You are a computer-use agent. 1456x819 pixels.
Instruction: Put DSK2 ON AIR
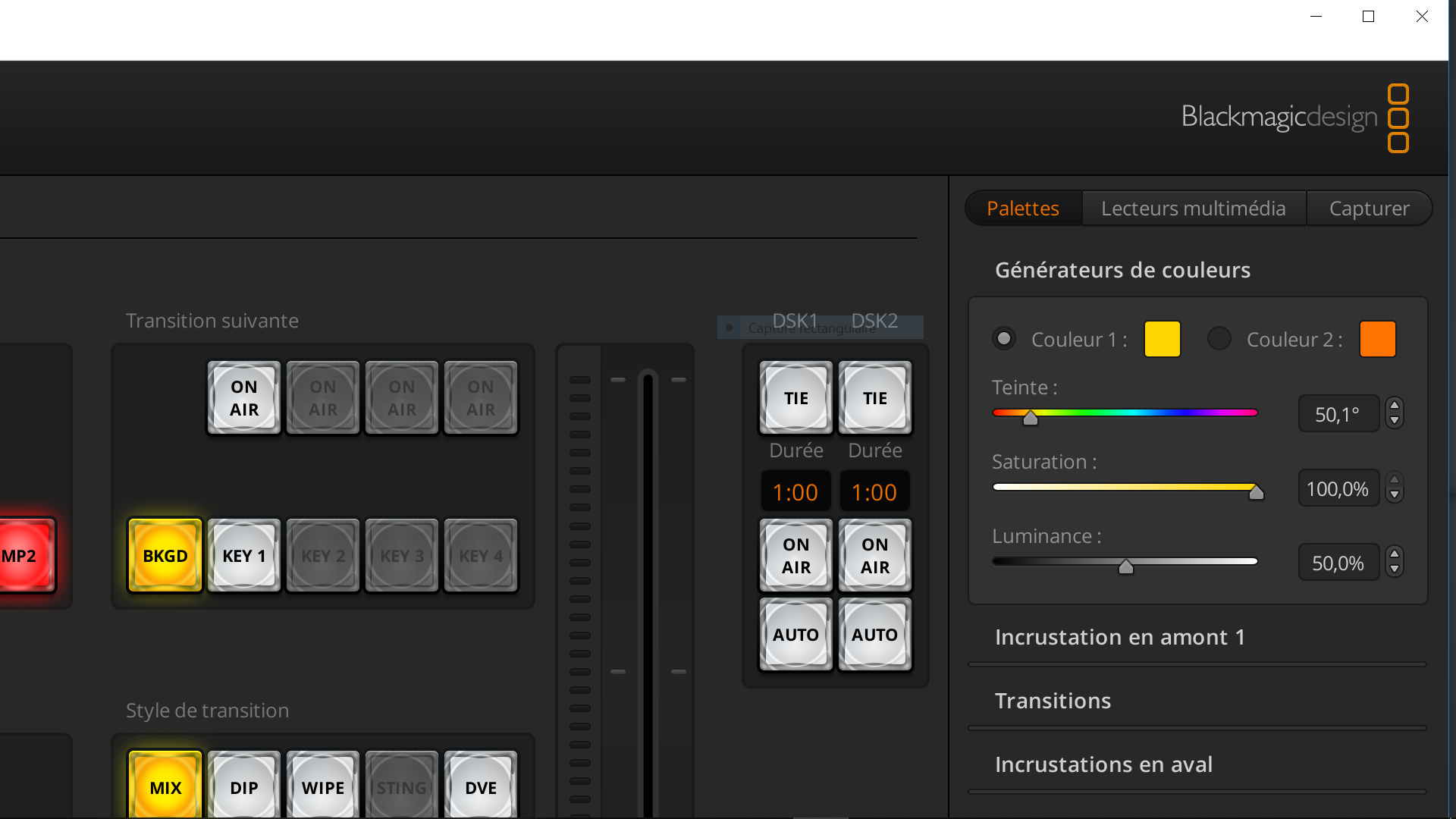pos(875,556)
